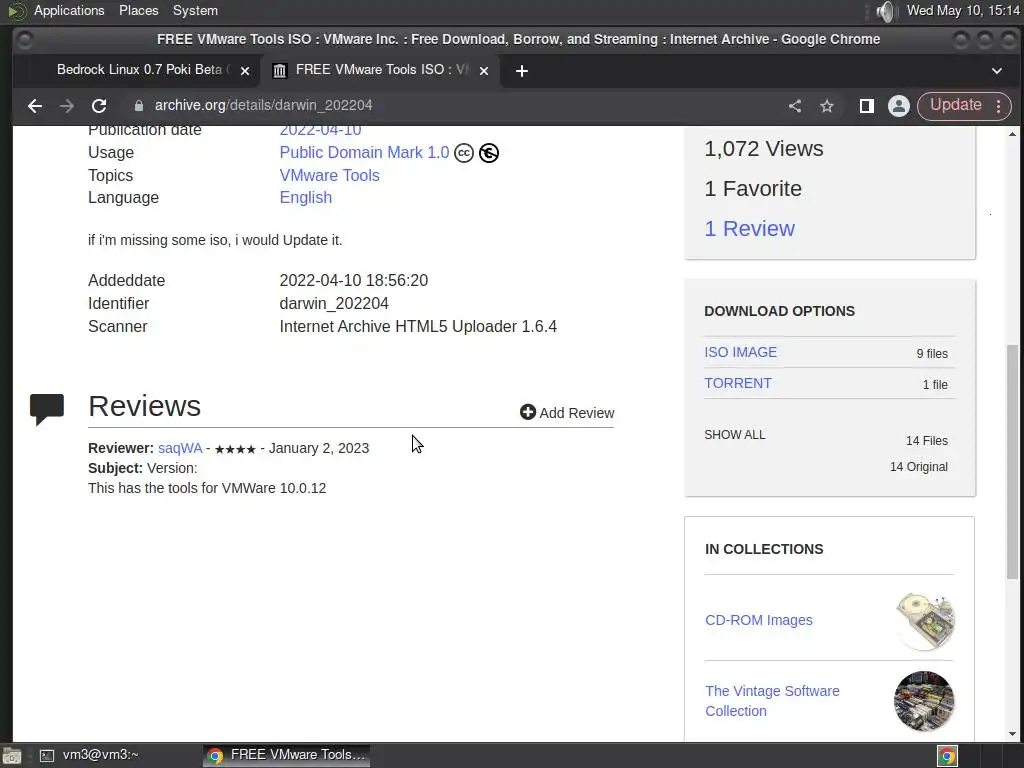
Task: Open the volume control speaker icon
Action: pyautogui.click(x=886, y=11)
